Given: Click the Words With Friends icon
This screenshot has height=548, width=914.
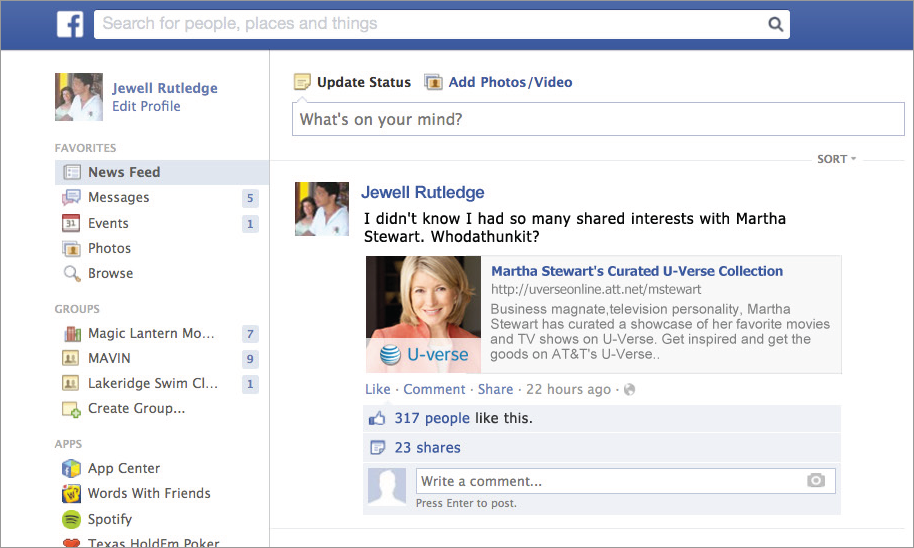Looking at the screenshot, I should (71, 494).
